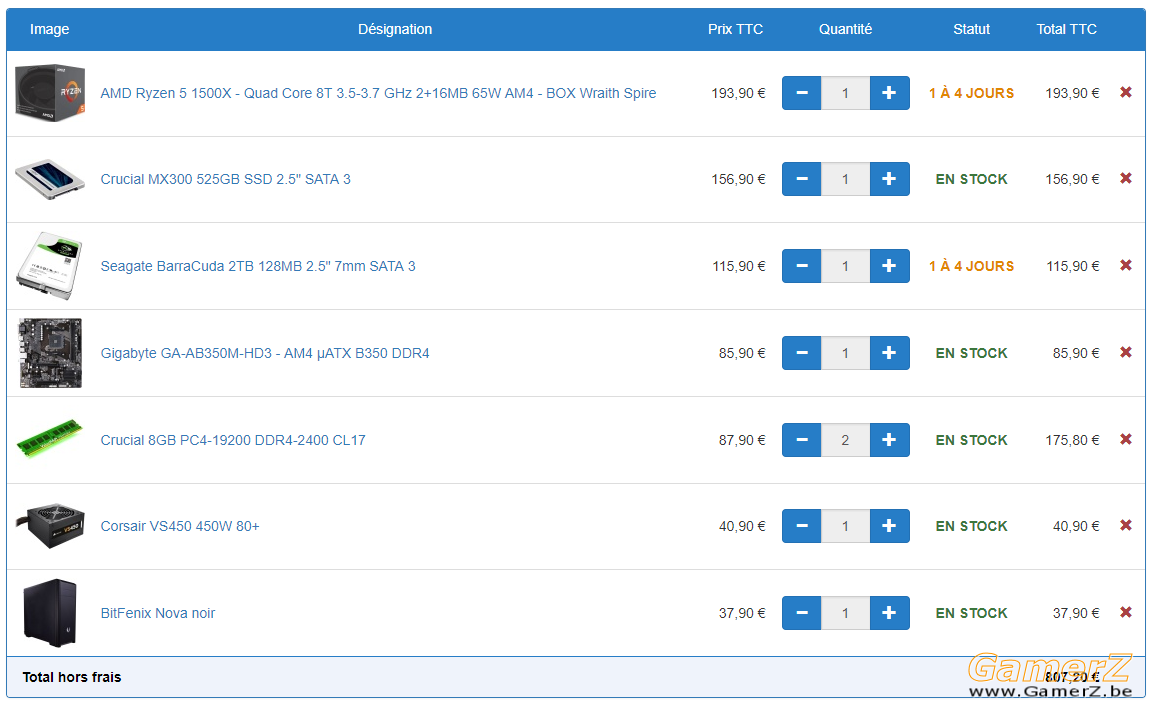The image size is (1153, 707).
Task: Click the 175,80 € total for Crucial RAM
Action: point(1072,440)
